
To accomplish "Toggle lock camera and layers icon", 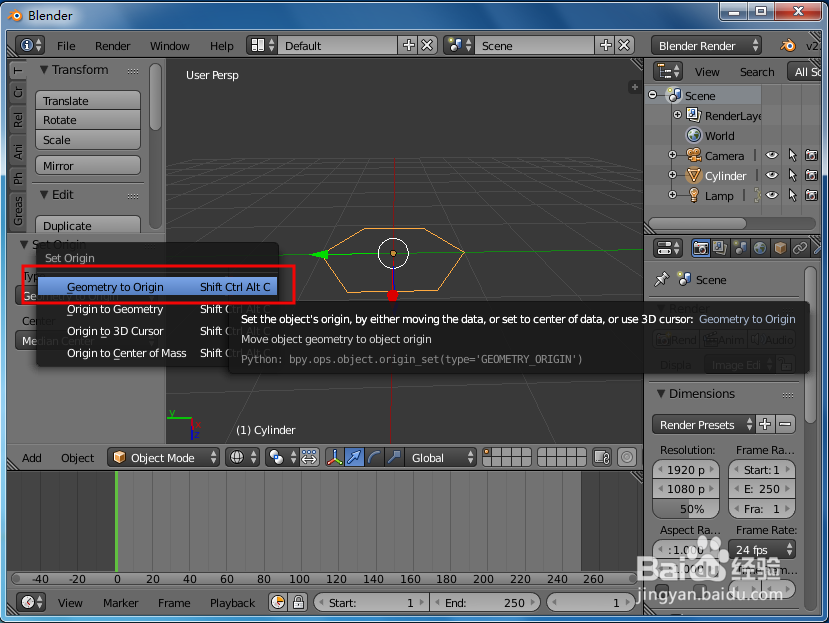I will pyautogui.click(x=602, y=457).
